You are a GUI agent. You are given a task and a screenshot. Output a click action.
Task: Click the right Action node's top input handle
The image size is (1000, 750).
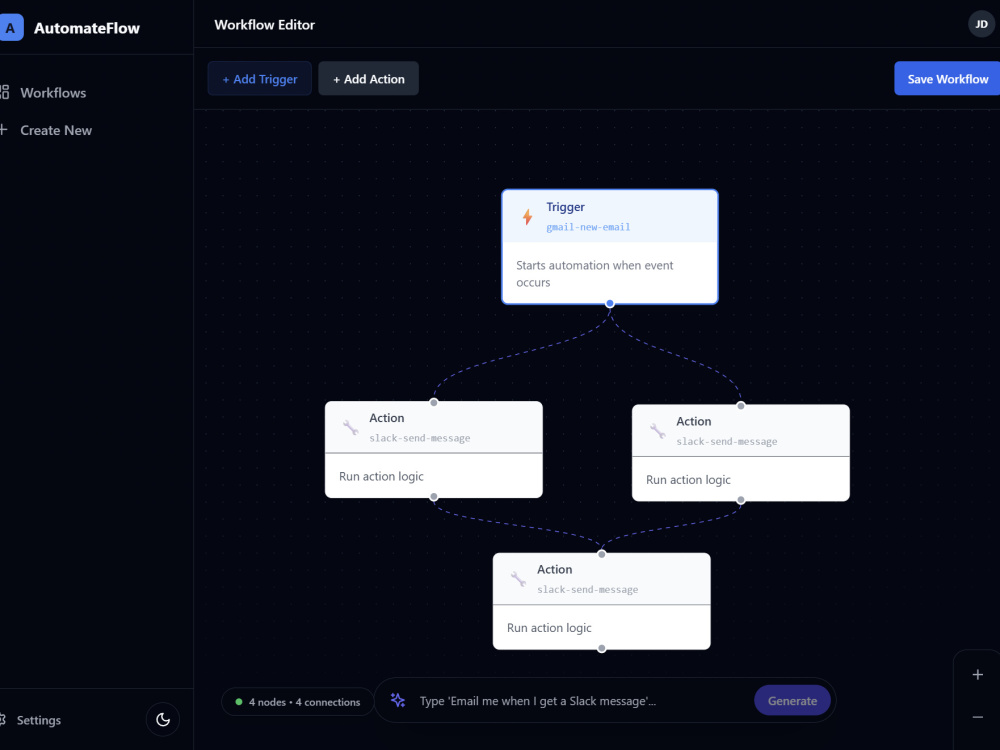click(740, 406)
